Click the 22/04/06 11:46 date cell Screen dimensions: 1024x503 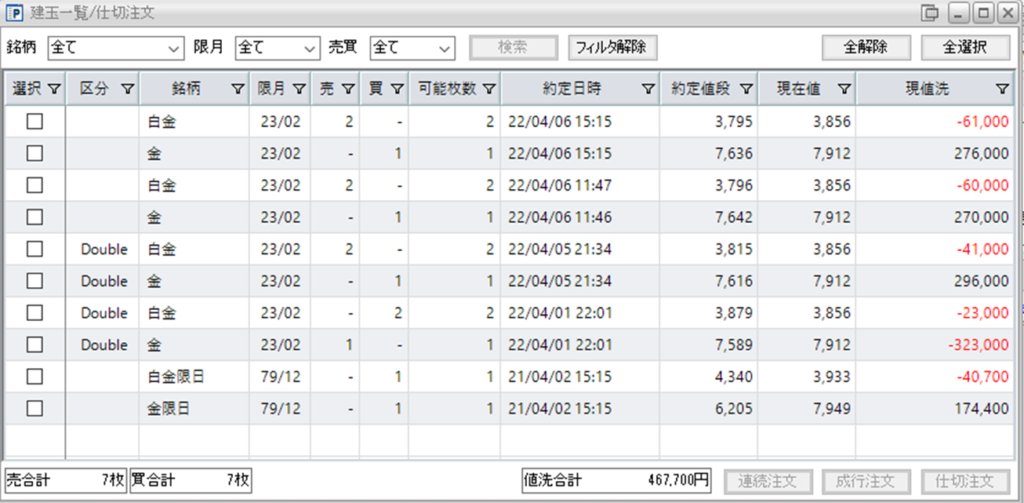pos(580,217)
